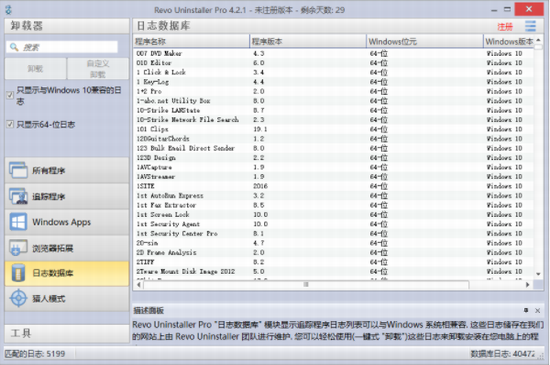Open the hamburger menu icon at top right

530,26
